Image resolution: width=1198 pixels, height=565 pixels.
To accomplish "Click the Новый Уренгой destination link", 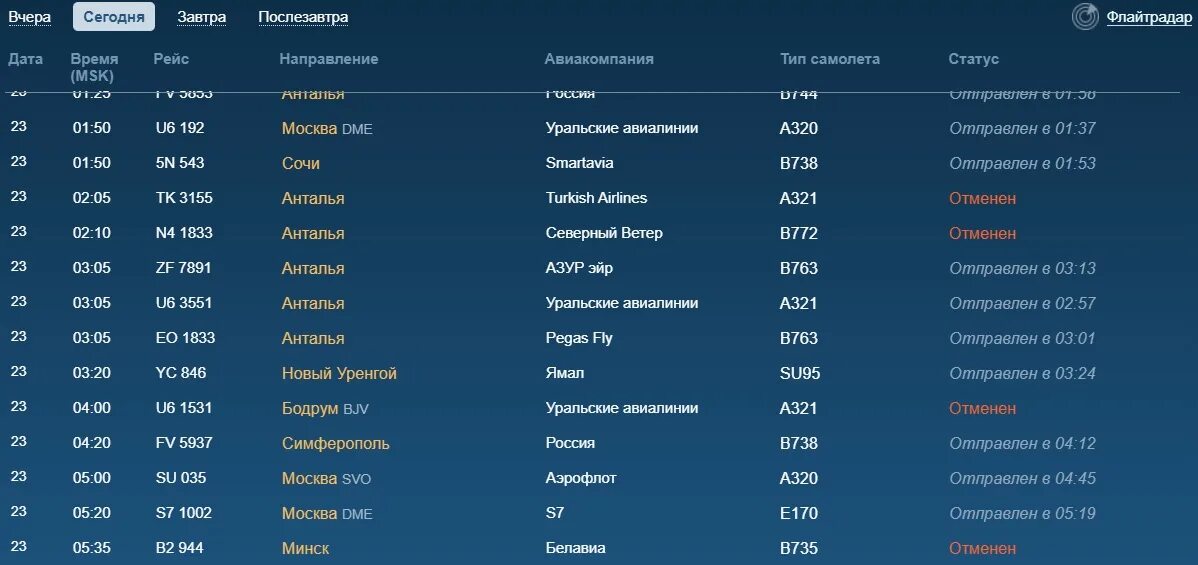I will (339, 374).
